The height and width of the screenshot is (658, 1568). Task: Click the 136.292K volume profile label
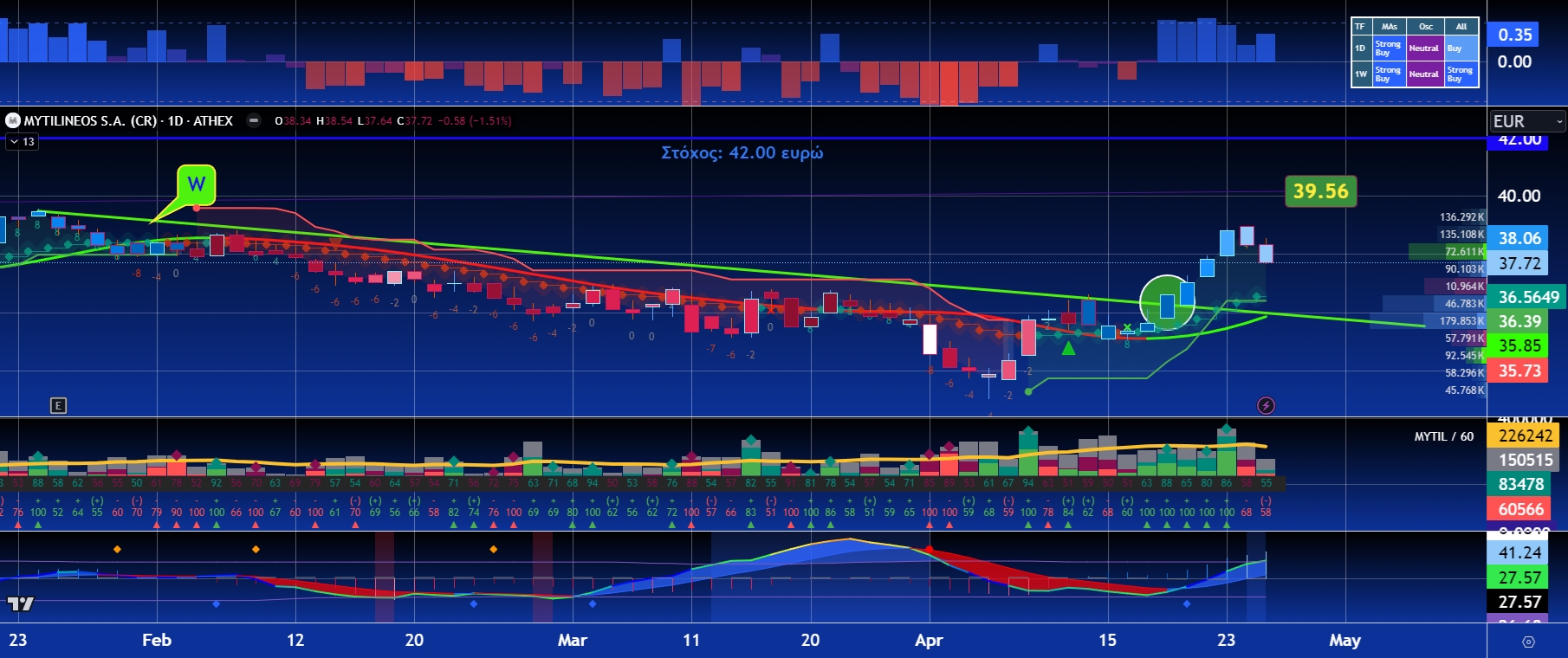click(1461, 217)
